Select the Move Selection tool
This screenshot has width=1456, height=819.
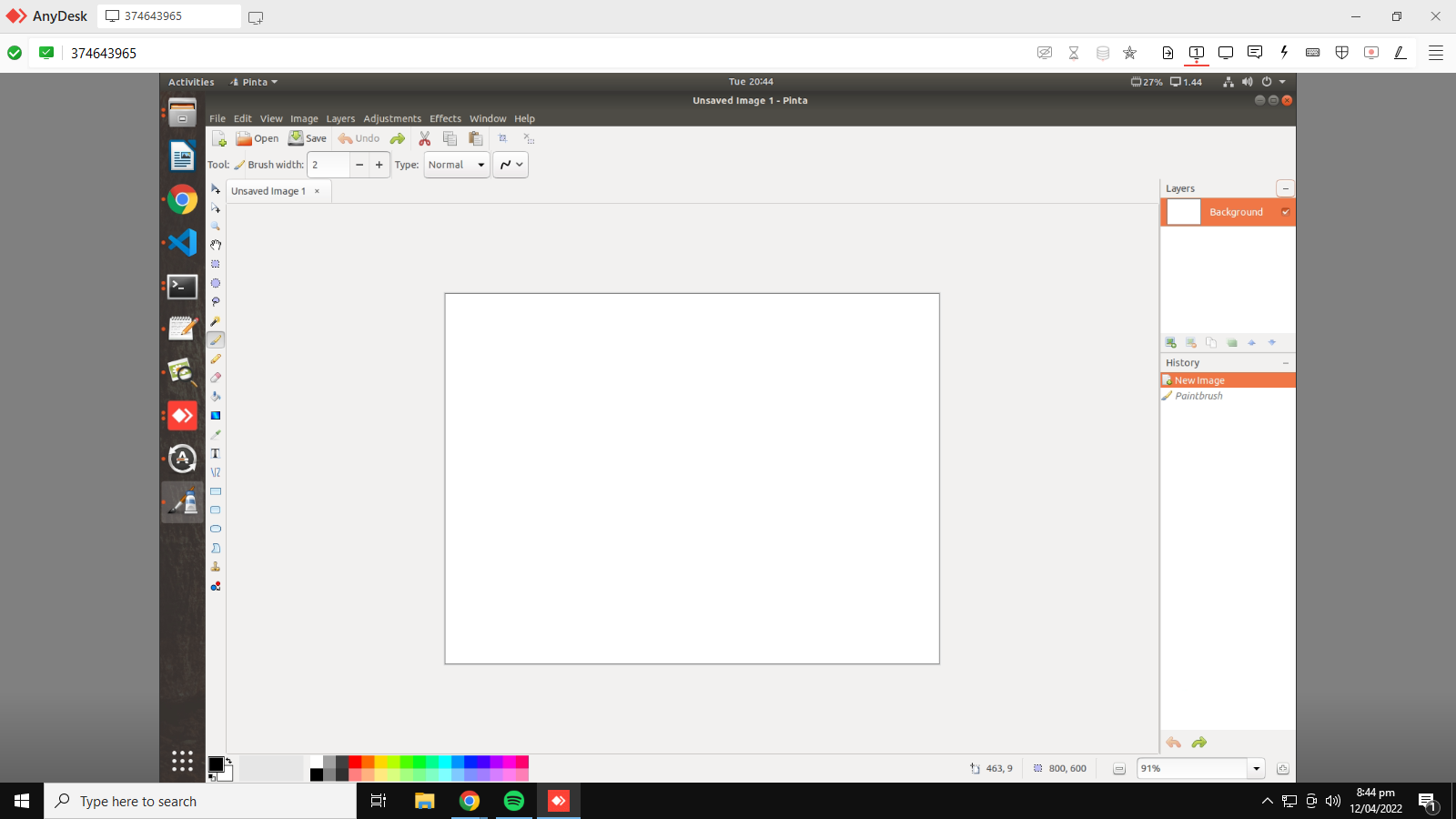coord(216,208)
